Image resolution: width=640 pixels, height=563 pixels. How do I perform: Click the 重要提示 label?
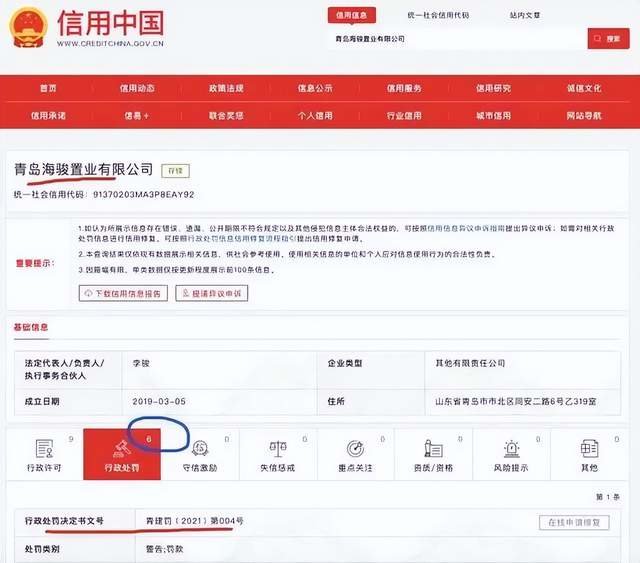[35, 263]
